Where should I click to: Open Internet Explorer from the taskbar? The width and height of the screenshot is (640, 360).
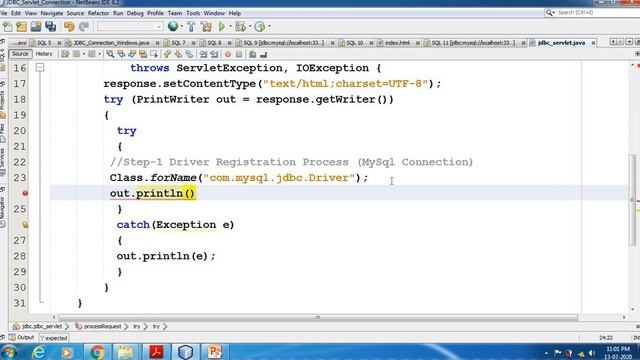coord(39,352)
